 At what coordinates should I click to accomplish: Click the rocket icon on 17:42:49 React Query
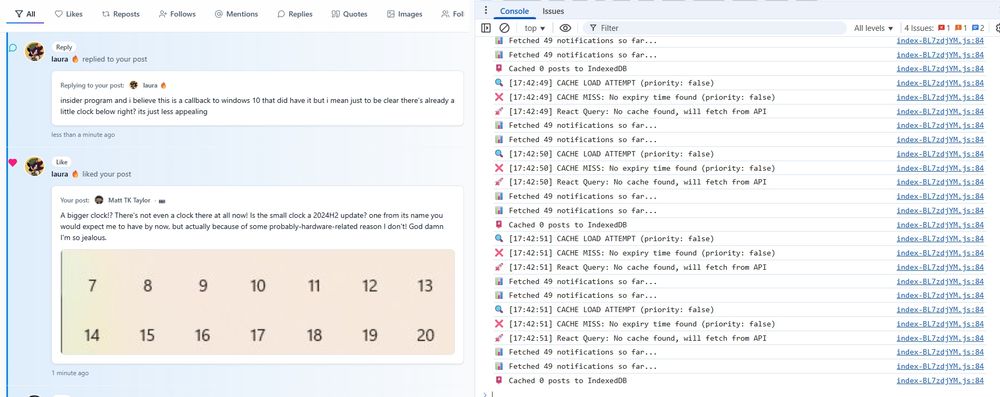click(x=499, y=111)
